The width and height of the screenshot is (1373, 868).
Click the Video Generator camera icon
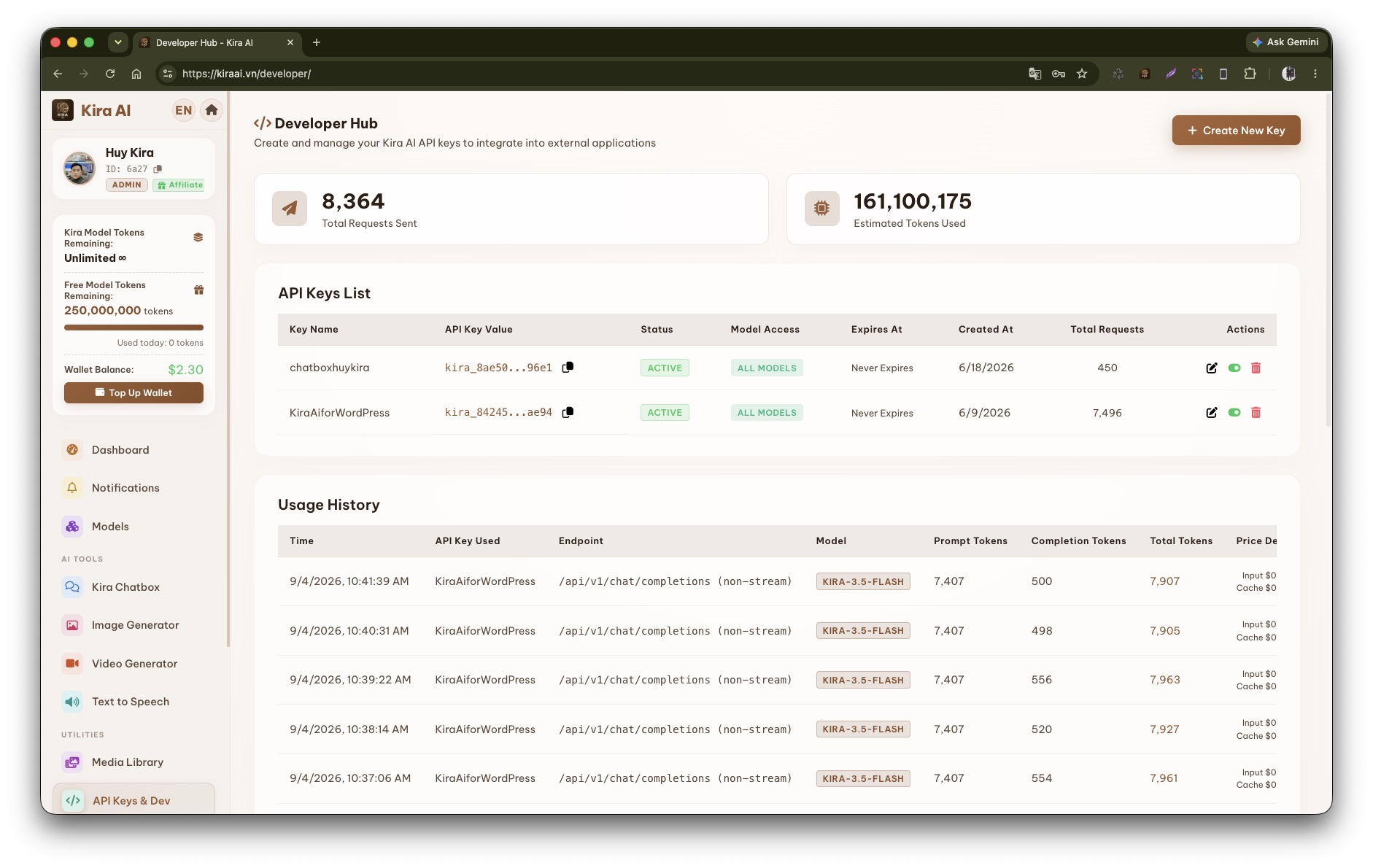tap(72, 664)
